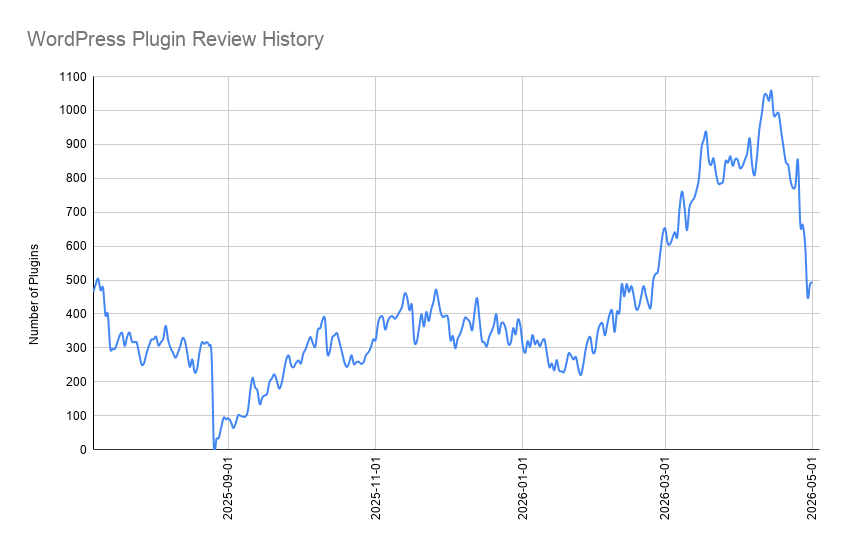Screen dimensions: 847x547
Task: Select the 2026-03-01 date label
Action: [x=665, y=488]
